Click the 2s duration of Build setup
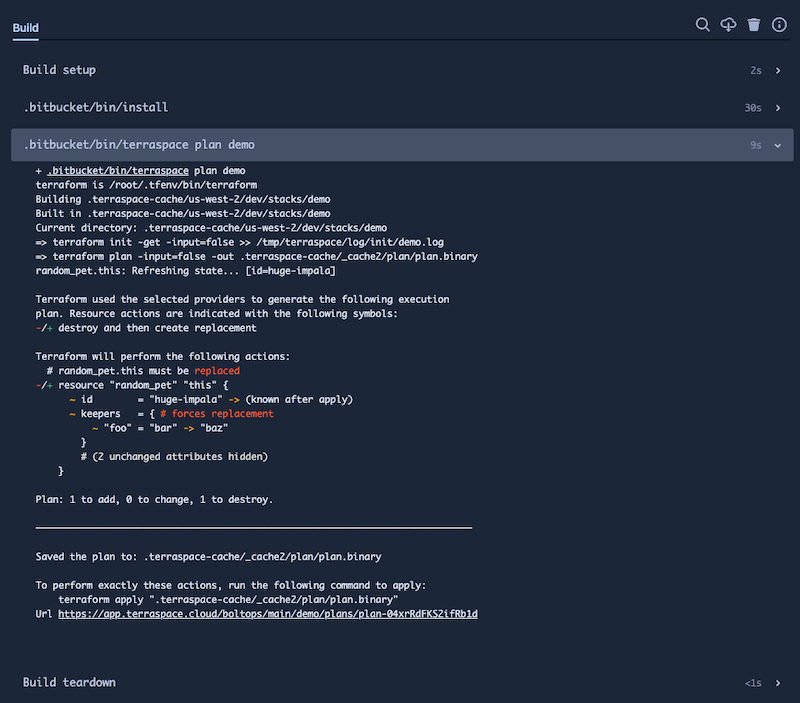800x703 pixels. click(x=756, y=71)
